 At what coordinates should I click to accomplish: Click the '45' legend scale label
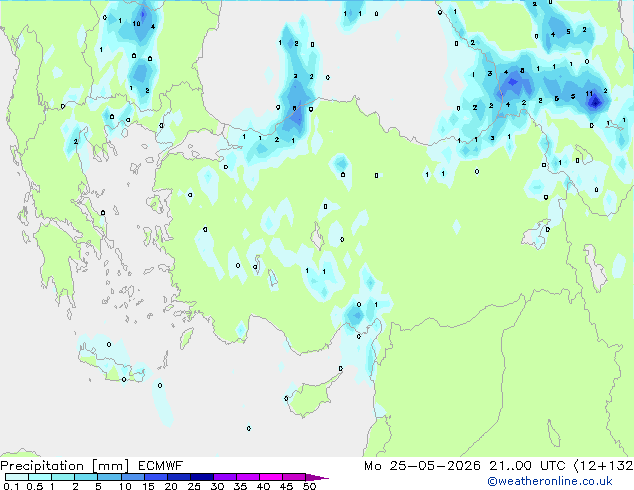coord(286,486)
